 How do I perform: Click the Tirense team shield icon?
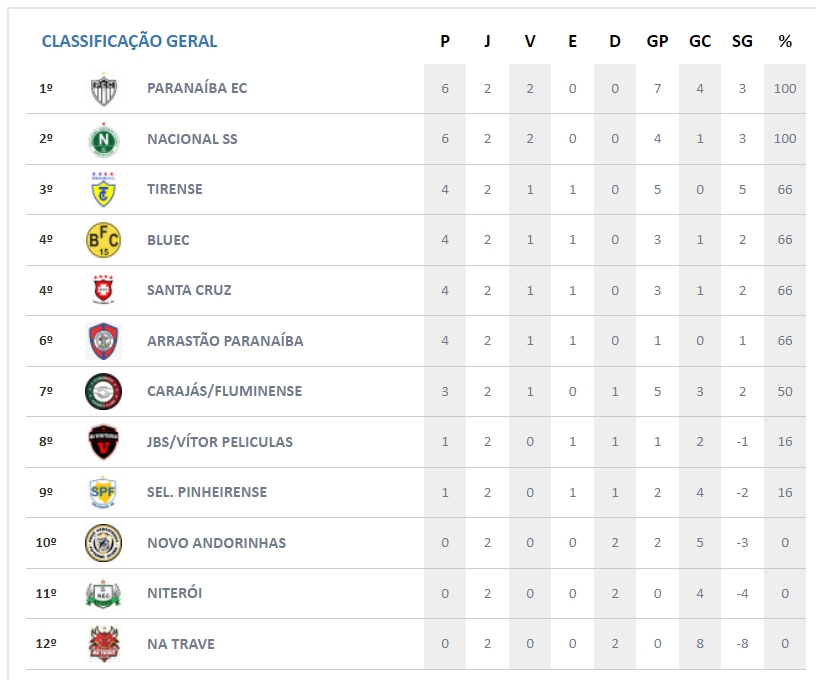[103, 189]
